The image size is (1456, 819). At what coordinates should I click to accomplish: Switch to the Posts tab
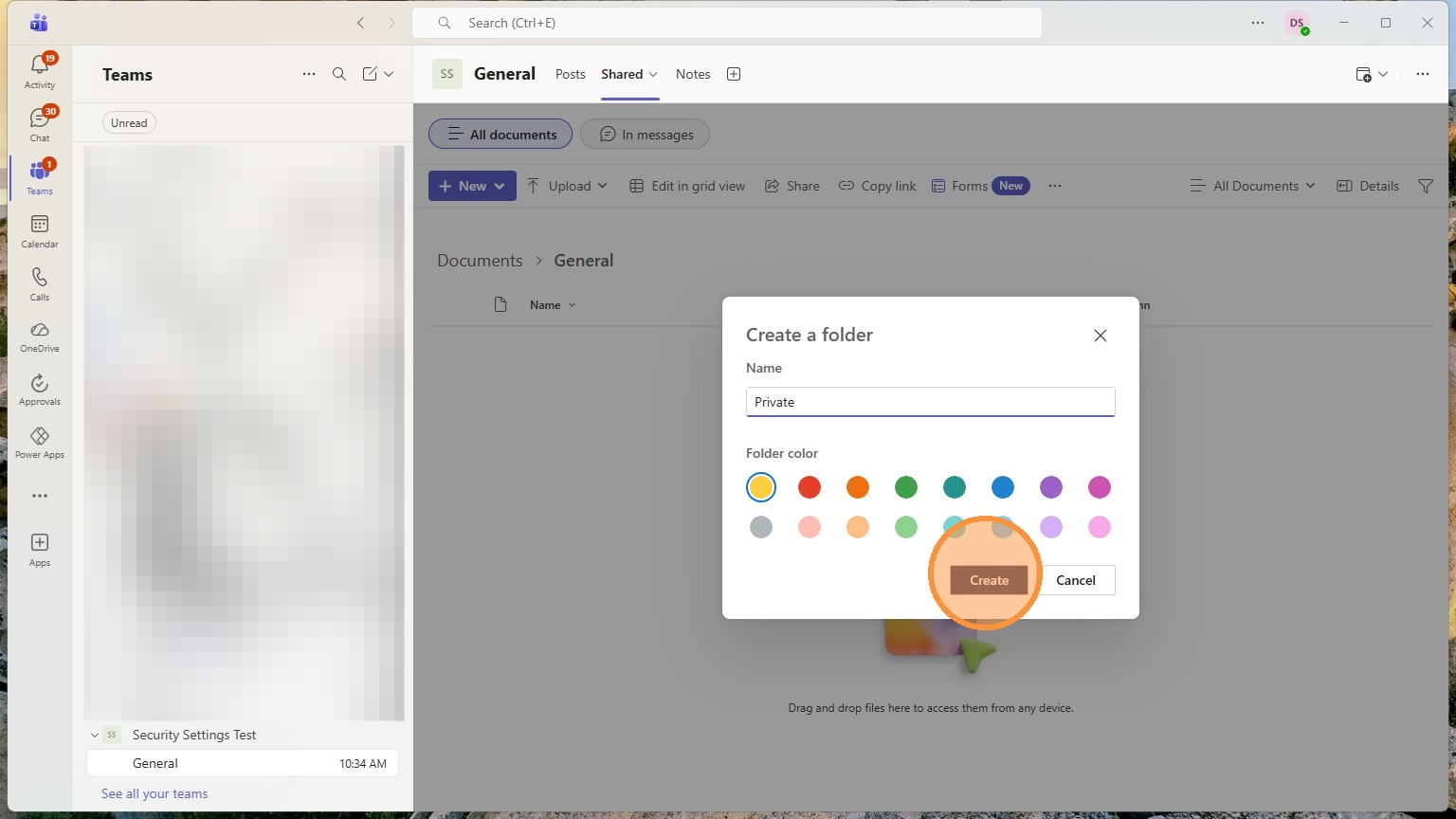pyautogui.click(x=571, y=74)
